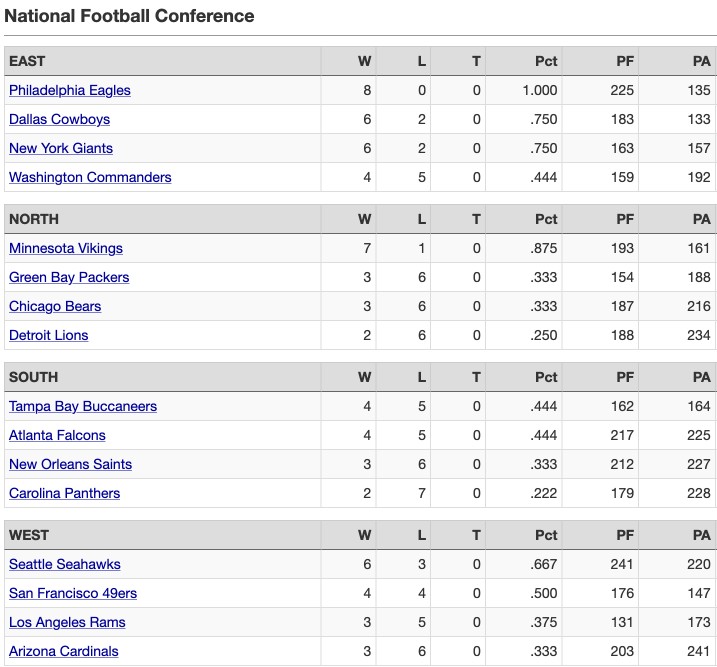Viewport: 717px width, 667px height.
Task: Open the Seattle Seahawks team link
Action: pos(65,564)
